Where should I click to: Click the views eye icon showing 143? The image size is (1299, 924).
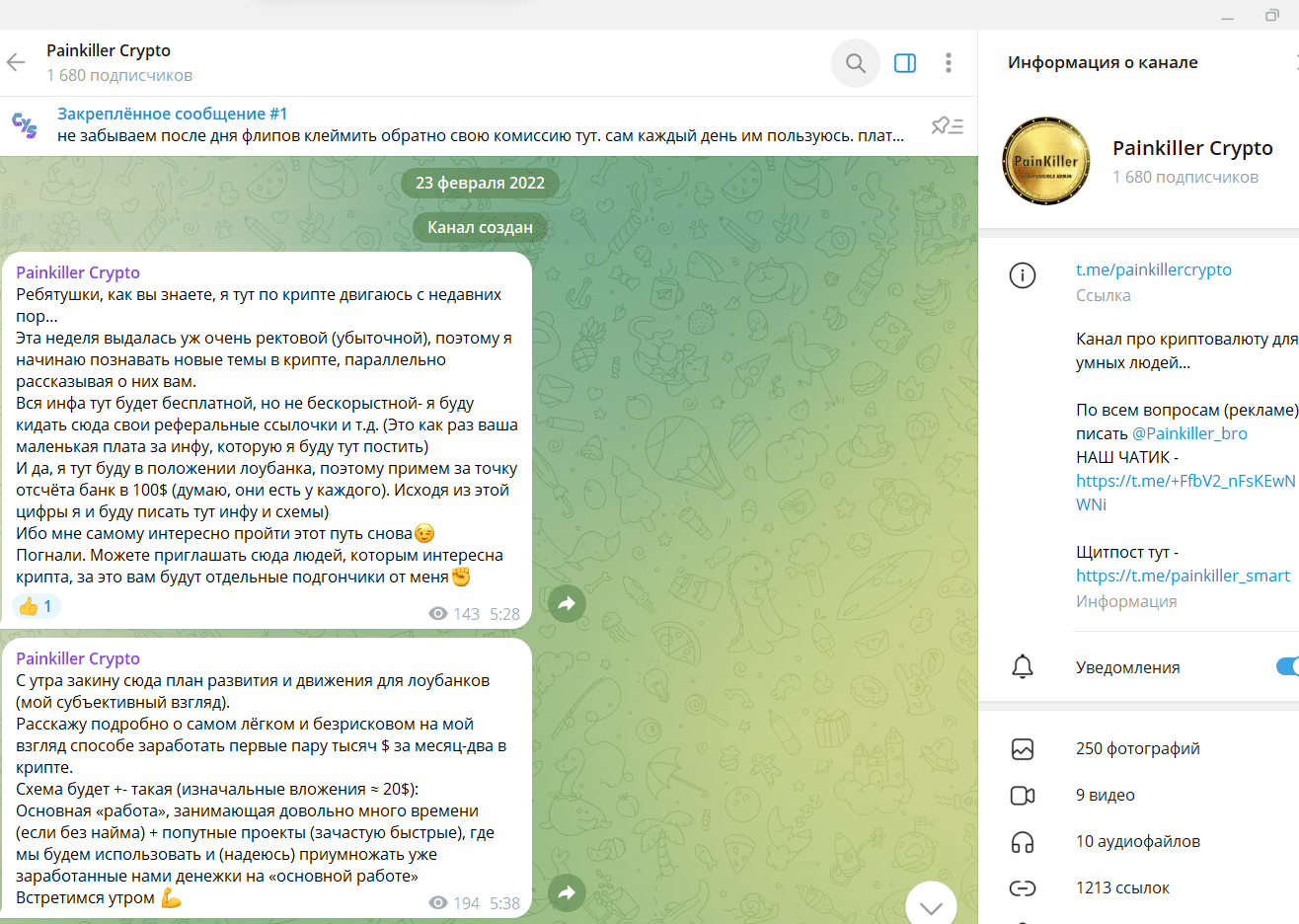(x=438, y=614)
